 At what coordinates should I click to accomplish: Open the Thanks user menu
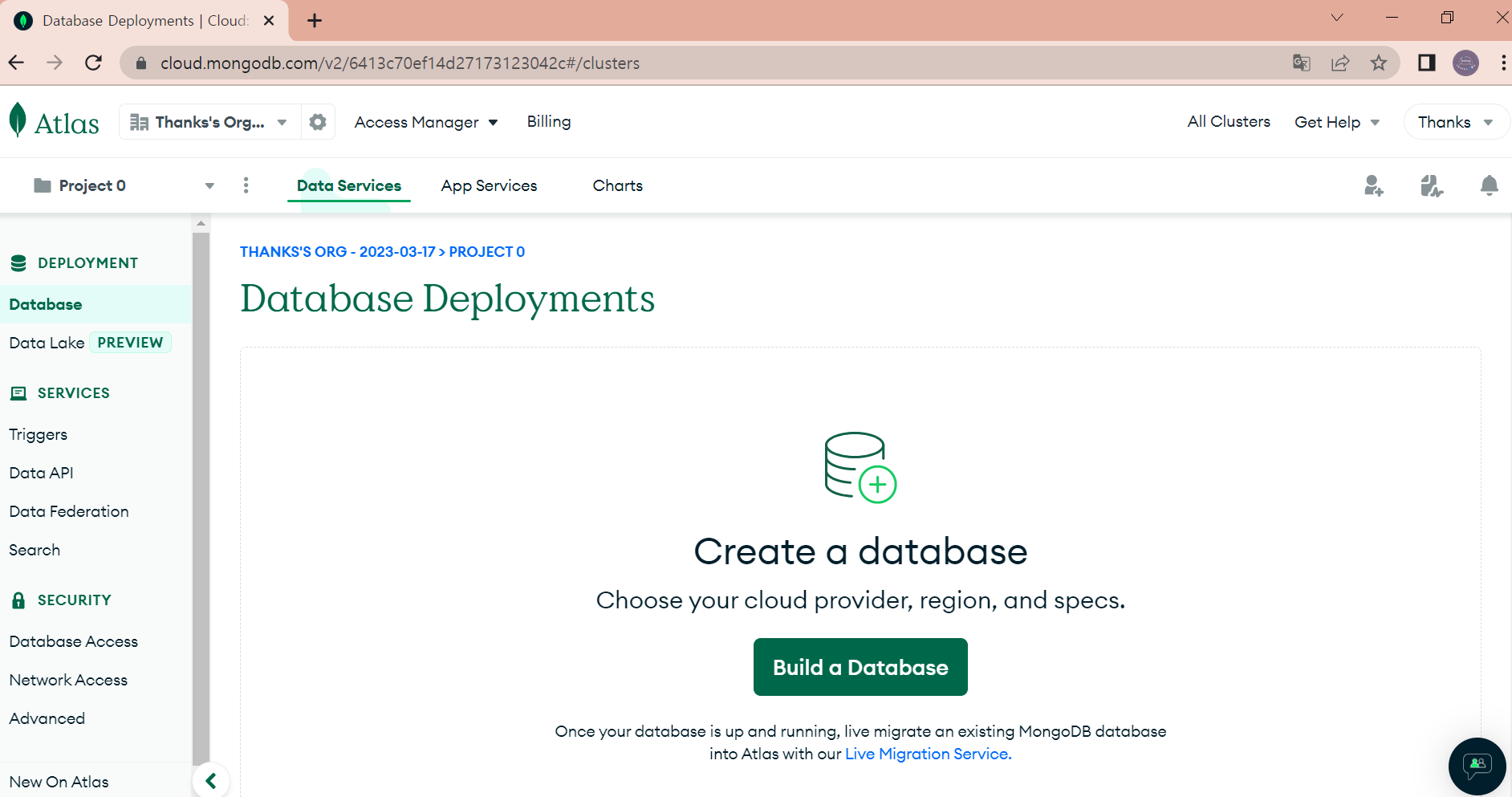coord(1455,122)
